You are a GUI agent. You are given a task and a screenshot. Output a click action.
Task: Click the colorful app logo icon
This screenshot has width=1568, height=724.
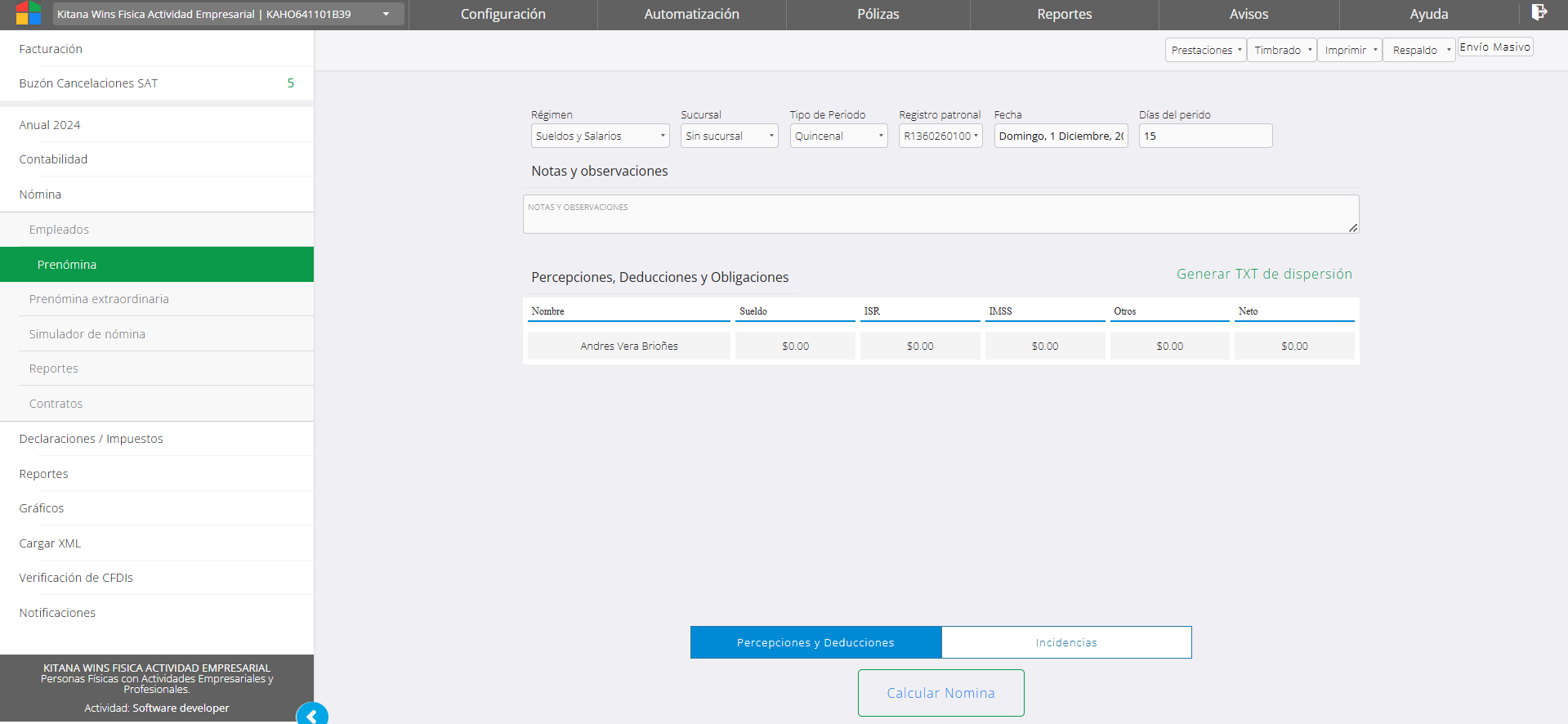coord(28,13)
